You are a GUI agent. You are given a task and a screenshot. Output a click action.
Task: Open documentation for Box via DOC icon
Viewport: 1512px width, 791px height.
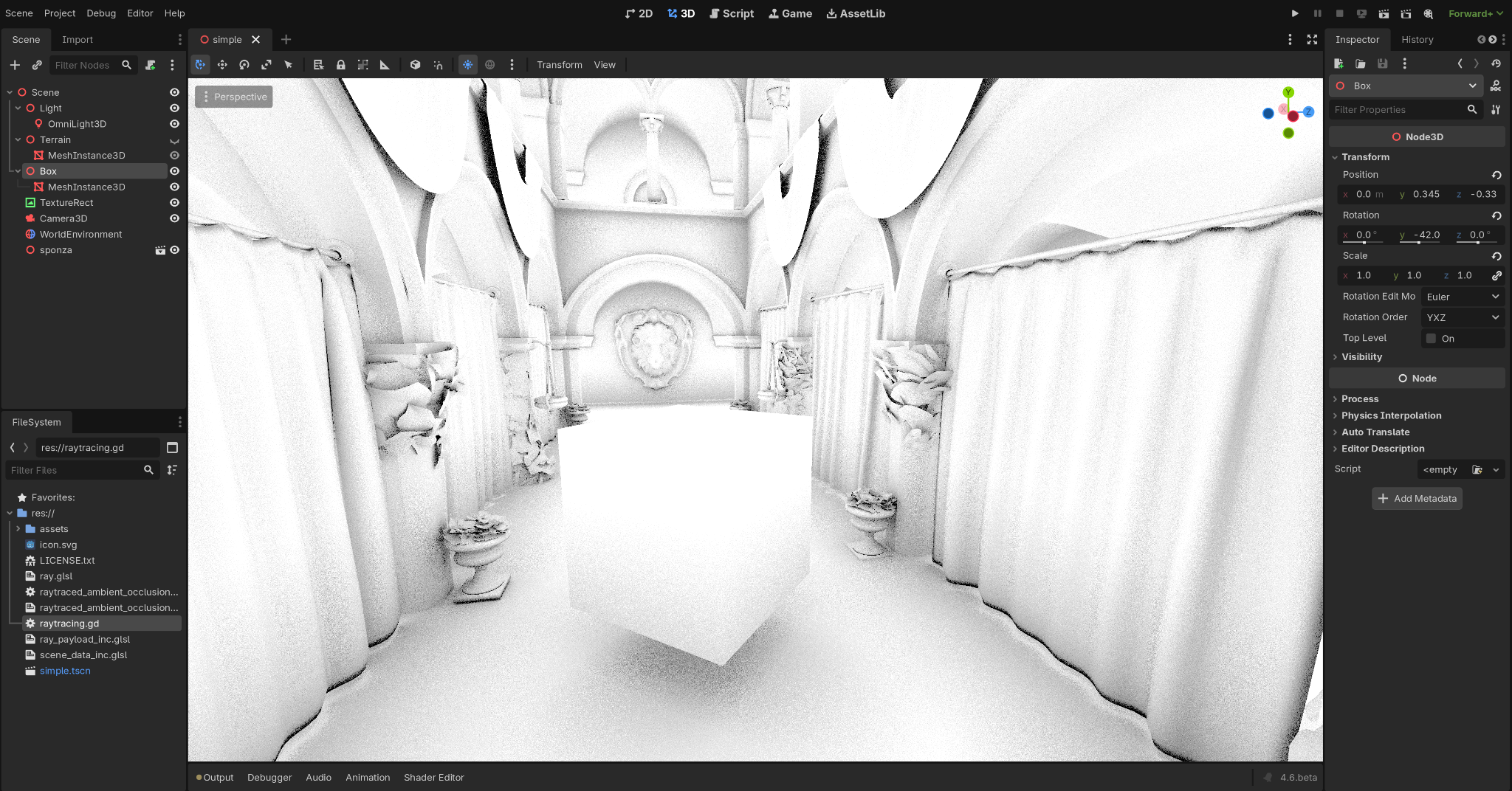click(1496, 86)
